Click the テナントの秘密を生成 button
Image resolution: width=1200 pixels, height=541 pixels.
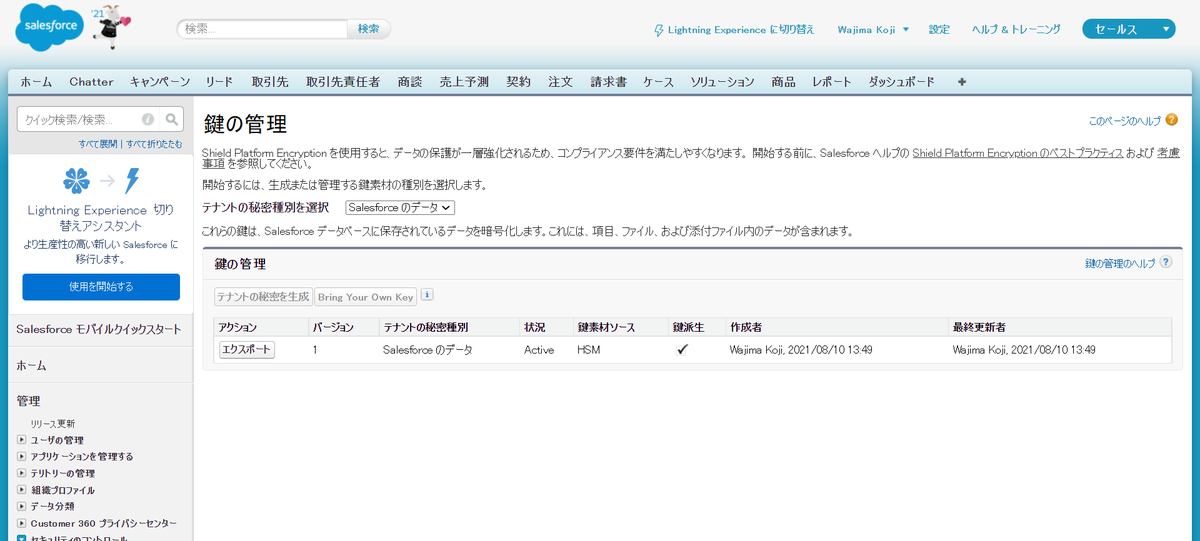[x=263, y=297]
